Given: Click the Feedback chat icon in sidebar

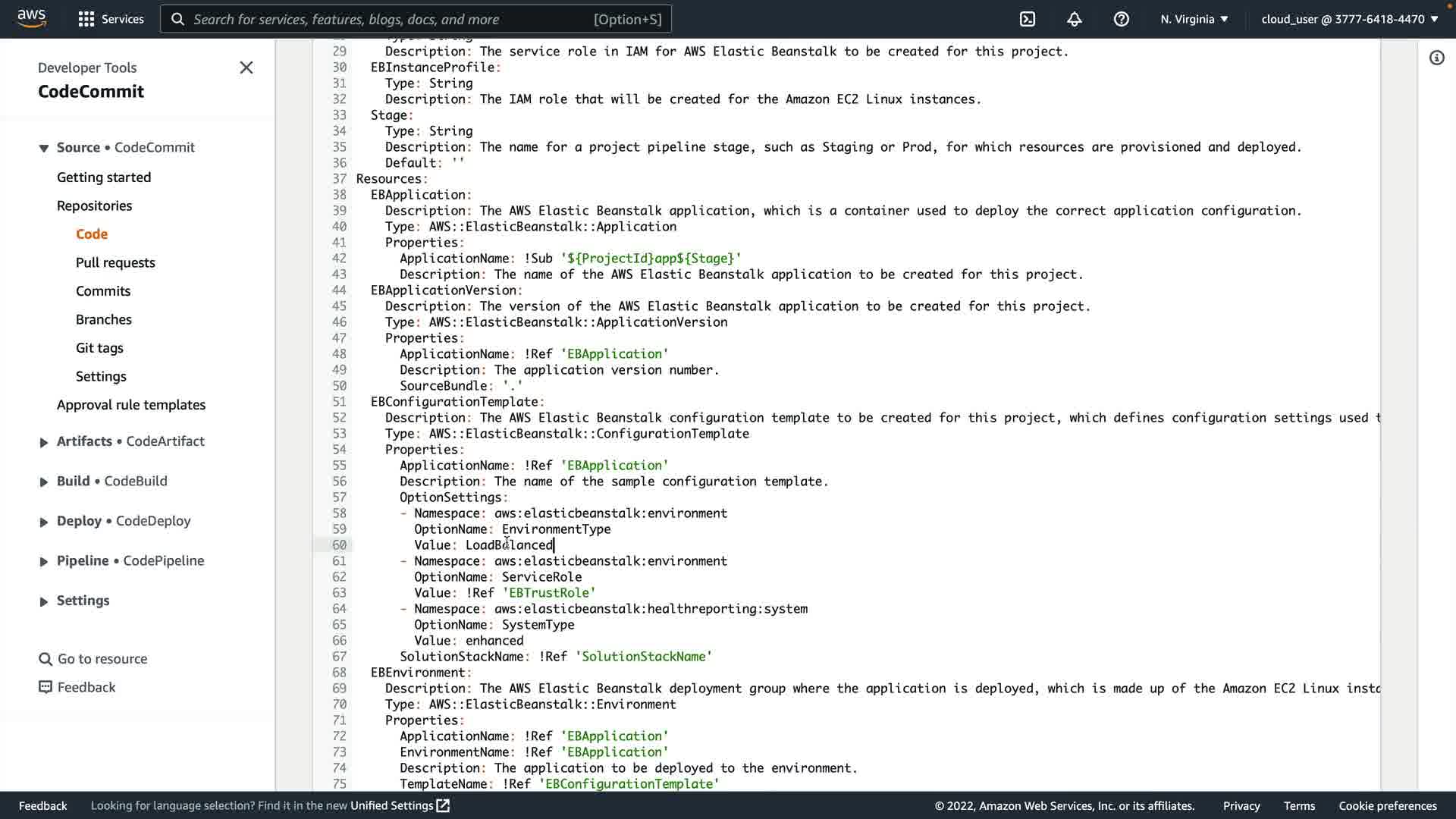Looking at the screenshot, I should pos(45,687).
